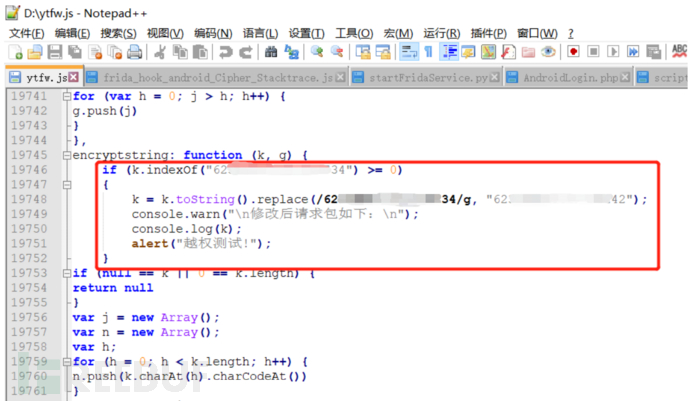The image size is (690, 401).
Task: Play back the recorded macro
Action: 613,52
